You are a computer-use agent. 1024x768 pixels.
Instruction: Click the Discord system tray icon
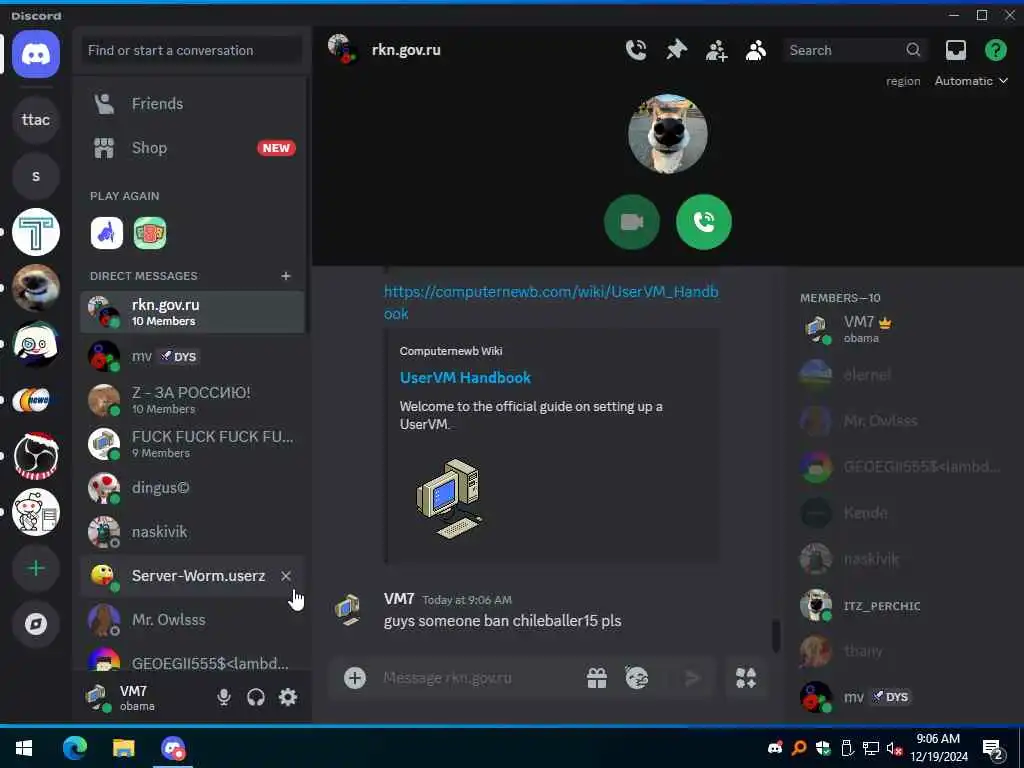tap(775, 748)
